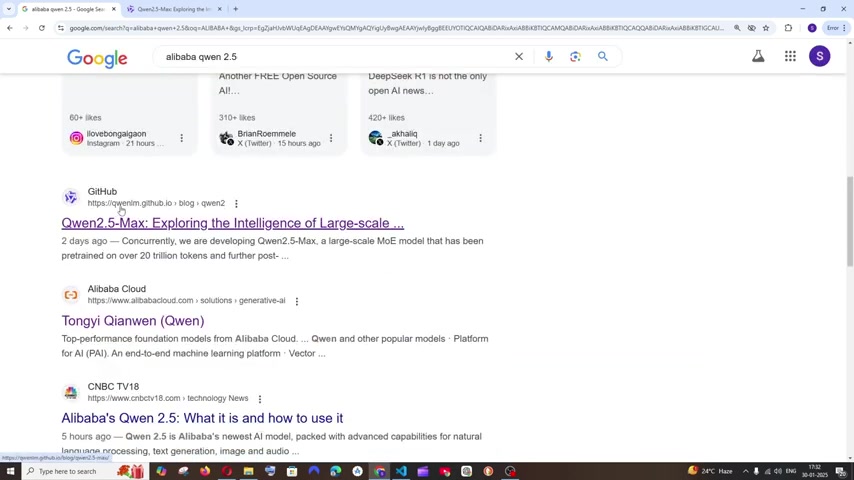
Task: Go forward with the forward arrow
Action: click(26, 28)
